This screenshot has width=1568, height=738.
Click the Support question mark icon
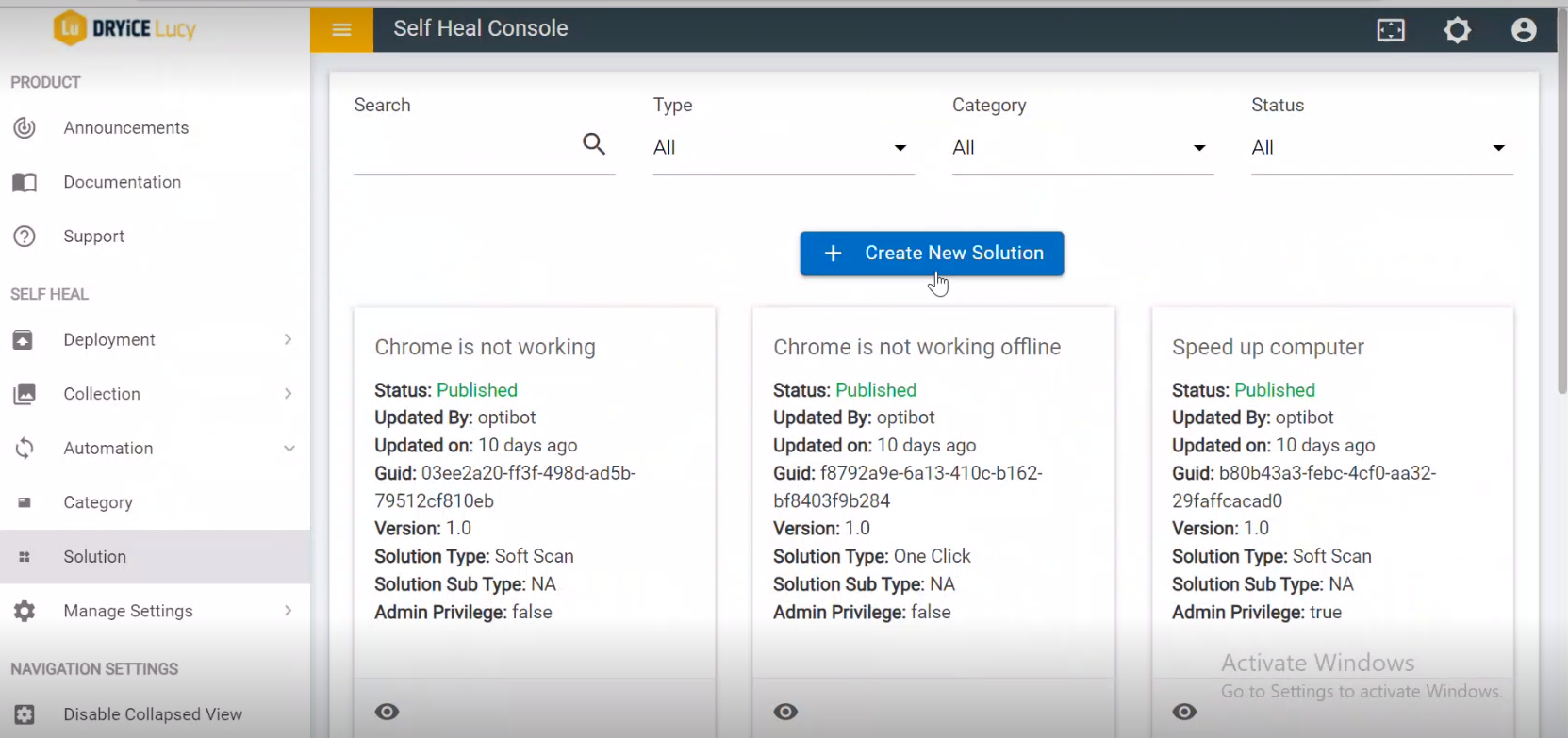[x=25, y=237]
